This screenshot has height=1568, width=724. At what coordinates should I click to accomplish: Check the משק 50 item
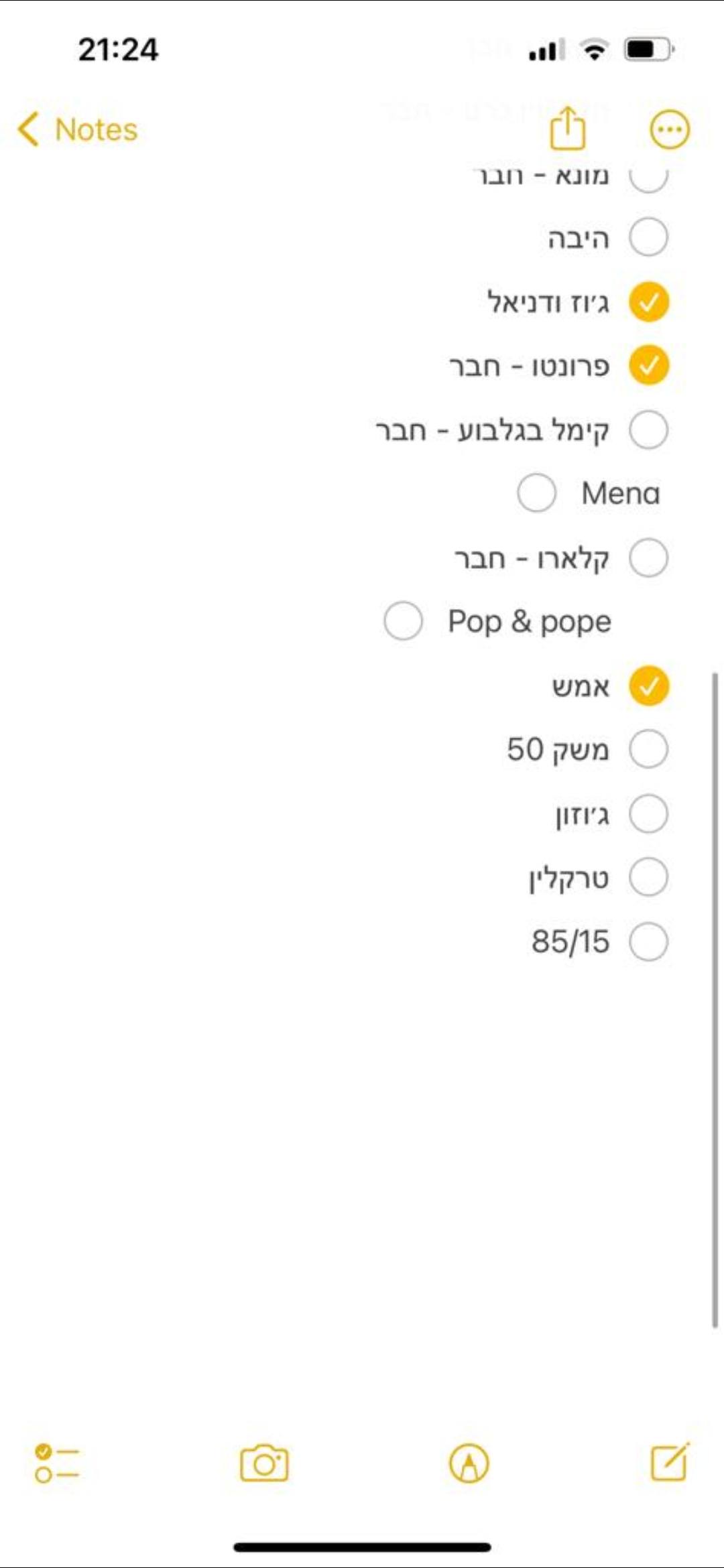[648, 749]
